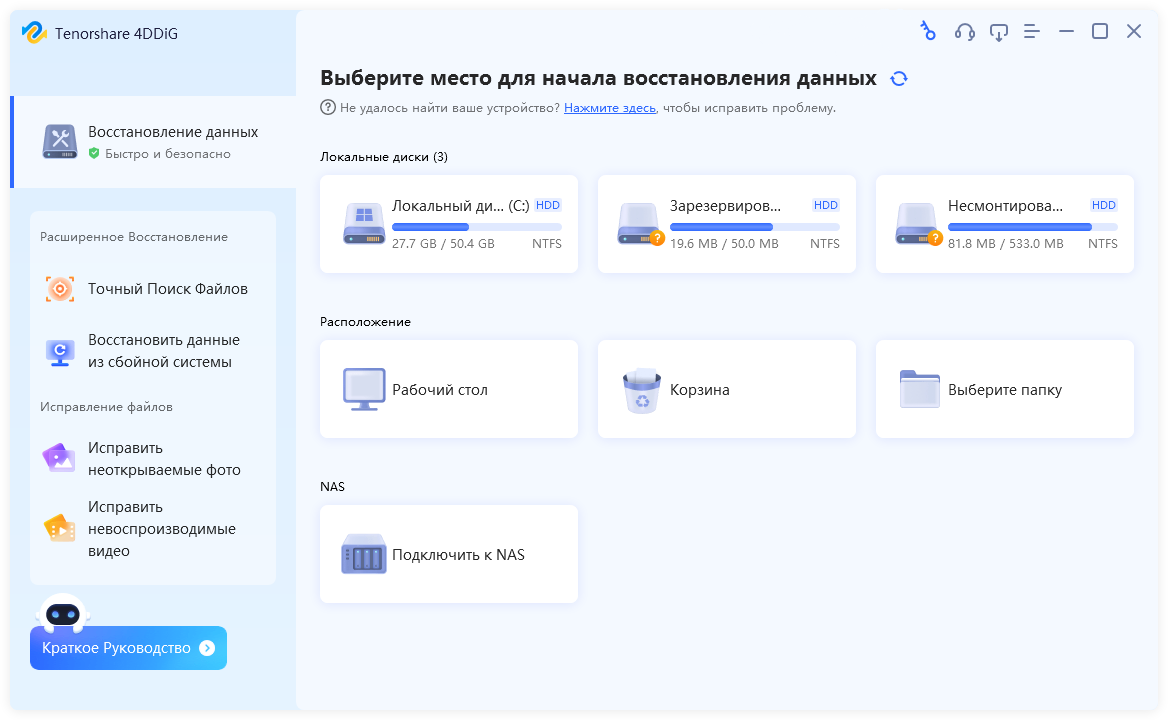Click the update download icon in title bar
1168x720 pixels.
coord(998,32)
